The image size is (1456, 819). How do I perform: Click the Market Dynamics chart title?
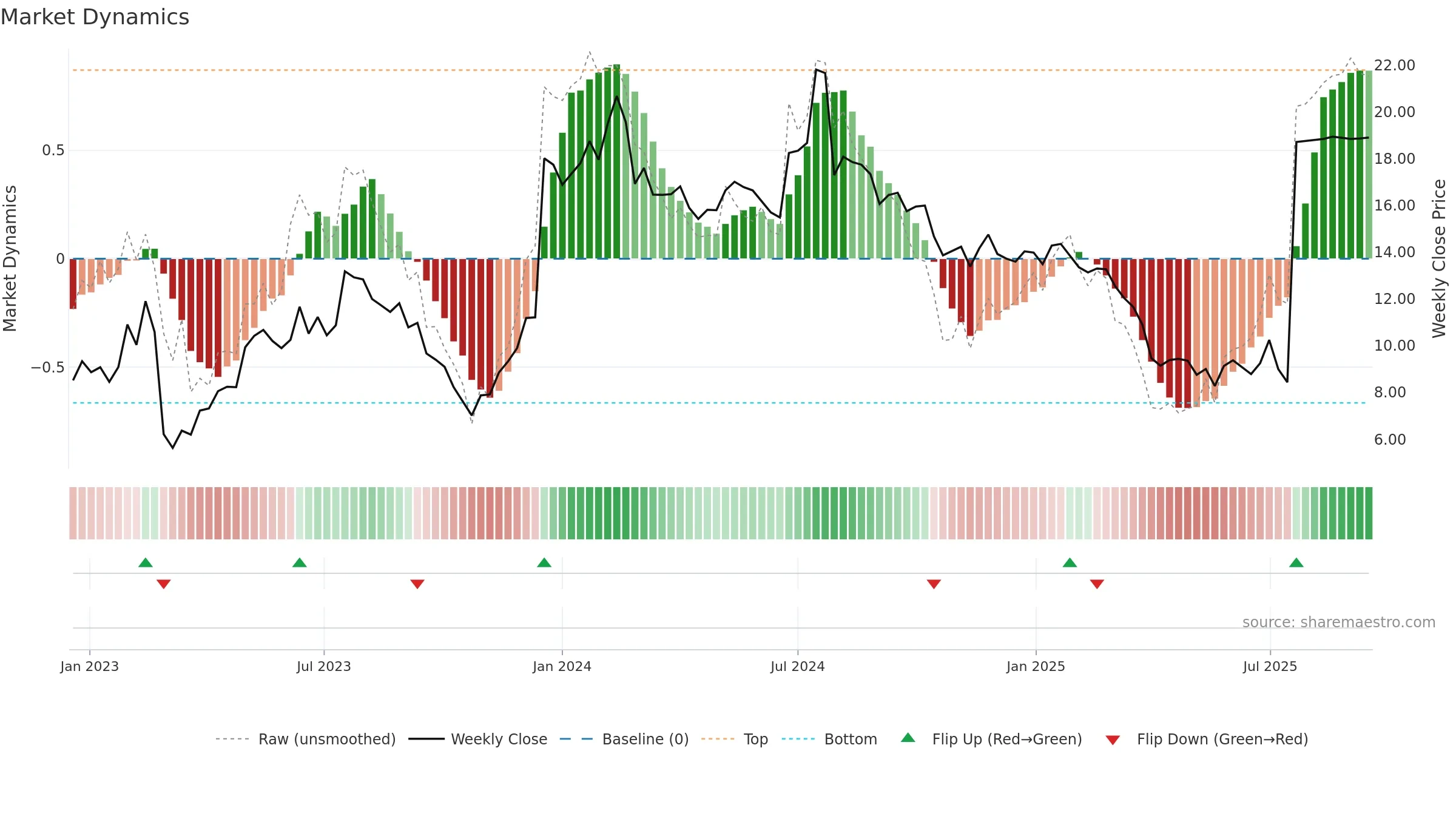point(95,17)
